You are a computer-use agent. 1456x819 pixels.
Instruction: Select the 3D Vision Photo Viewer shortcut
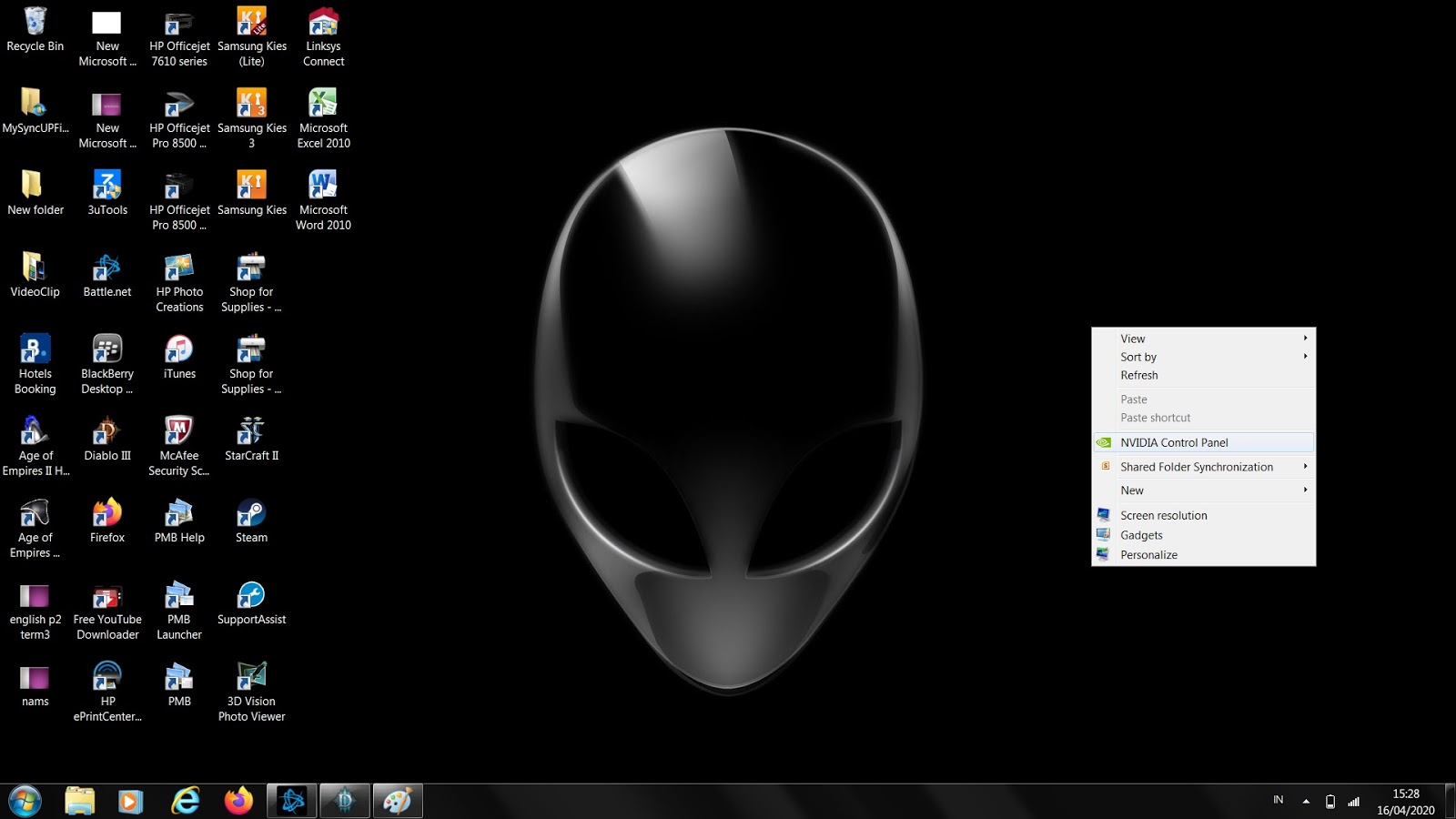(x=251, y=692)
